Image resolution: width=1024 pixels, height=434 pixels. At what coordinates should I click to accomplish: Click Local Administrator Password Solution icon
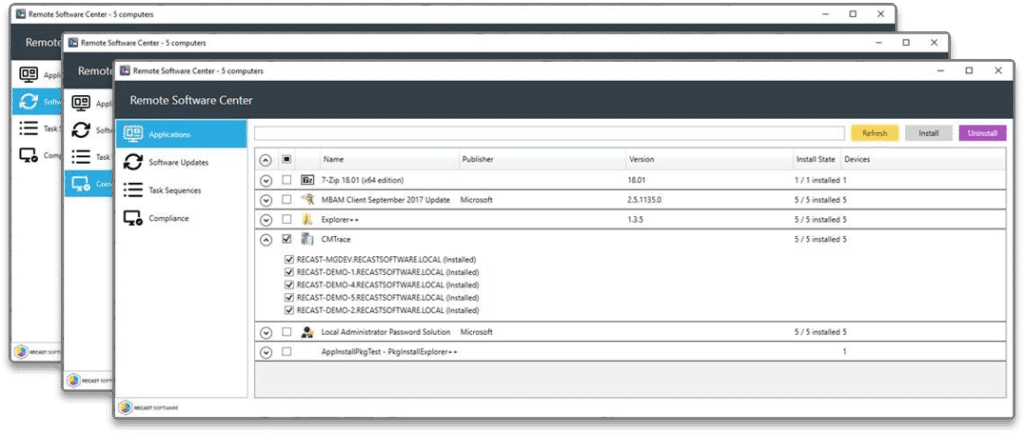[x=307, y=332]
